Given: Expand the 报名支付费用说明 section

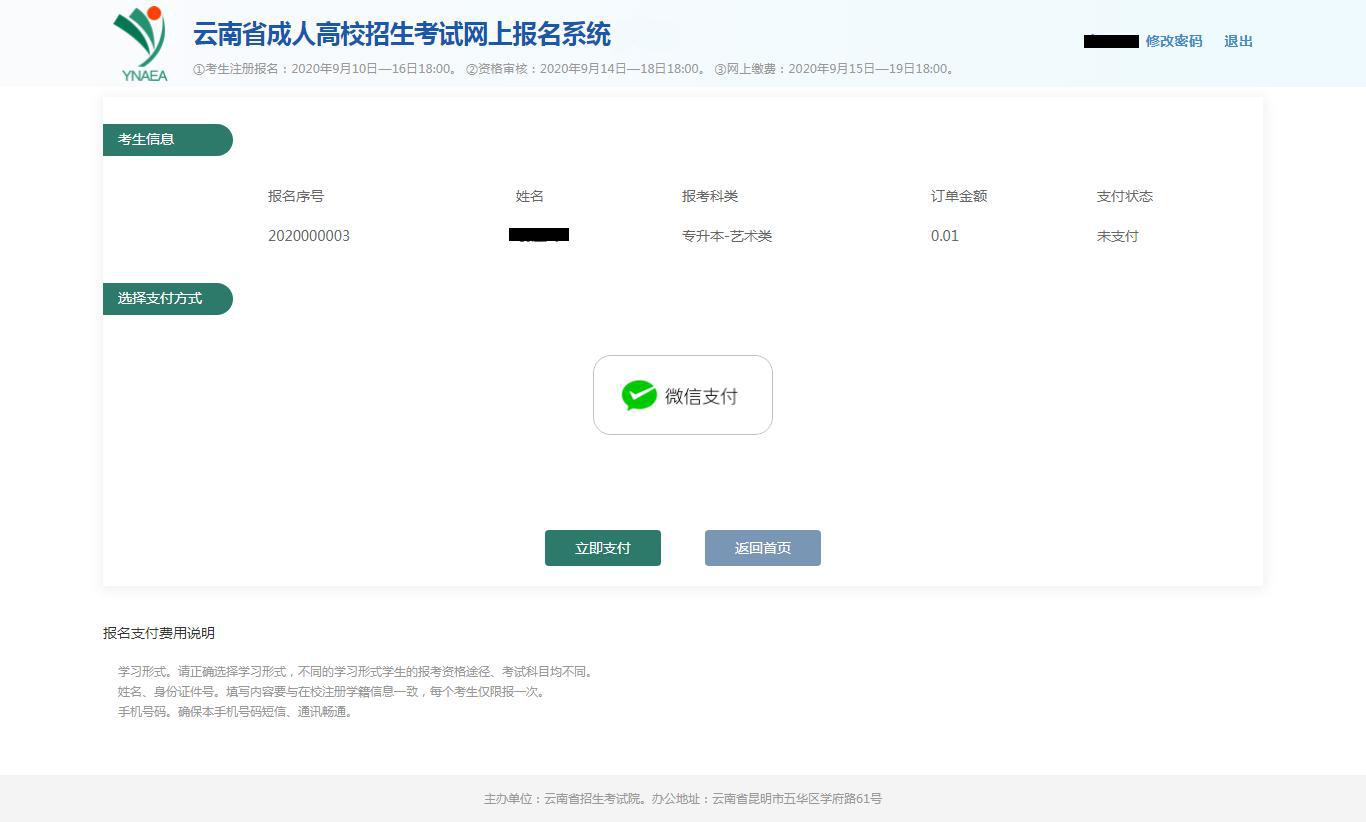Looking at the screenshot, I should 159,633.
